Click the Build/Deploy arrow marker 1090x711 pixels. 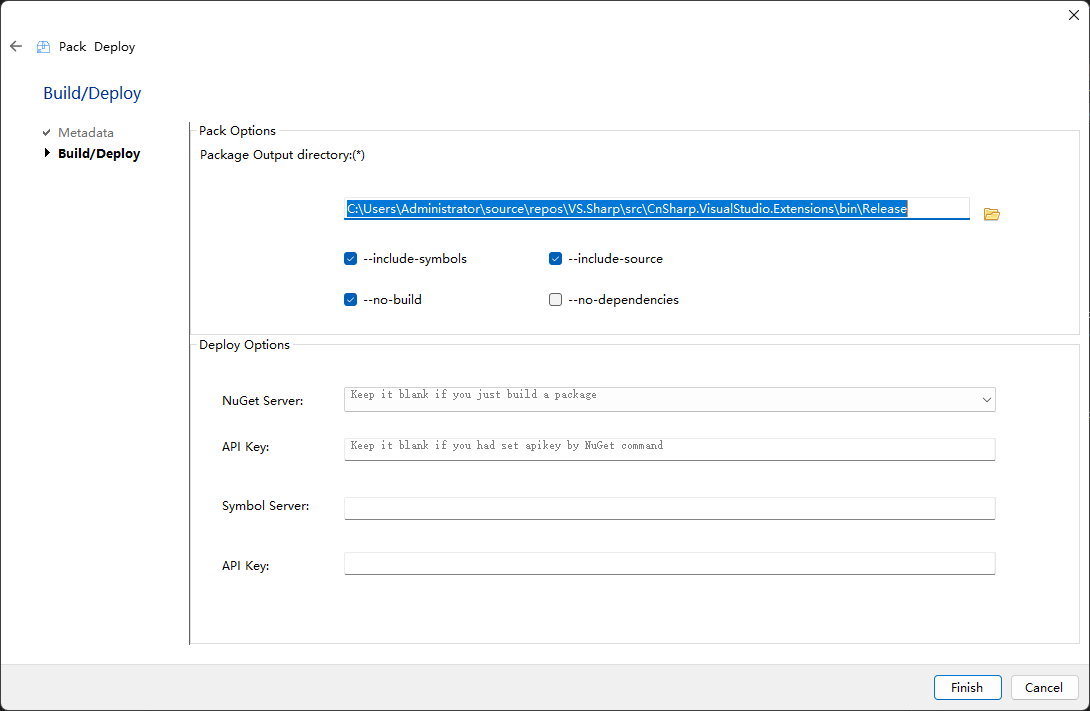pyautogui.click(x=47, y=153)
